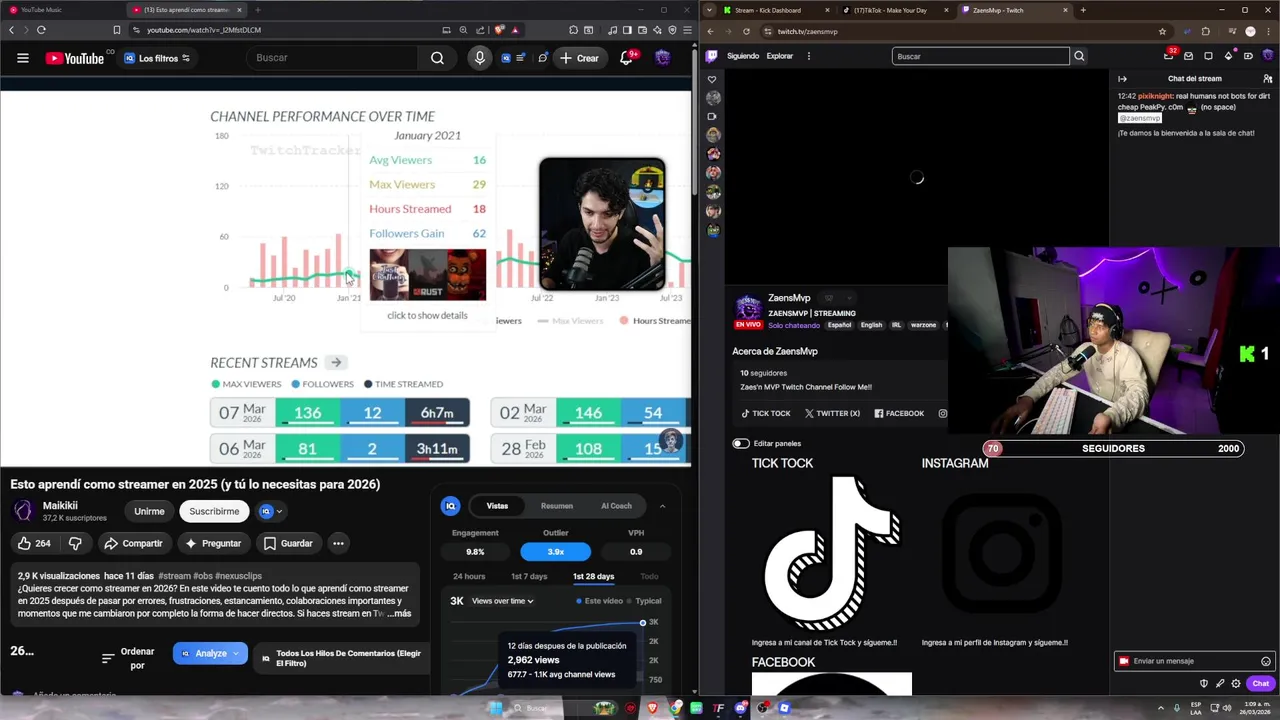Open Los filtros vidIQ filter chip
Image resolution: width=1280 pixels, height=720 pixels.
pyautogui.click(x=157, y=58)
